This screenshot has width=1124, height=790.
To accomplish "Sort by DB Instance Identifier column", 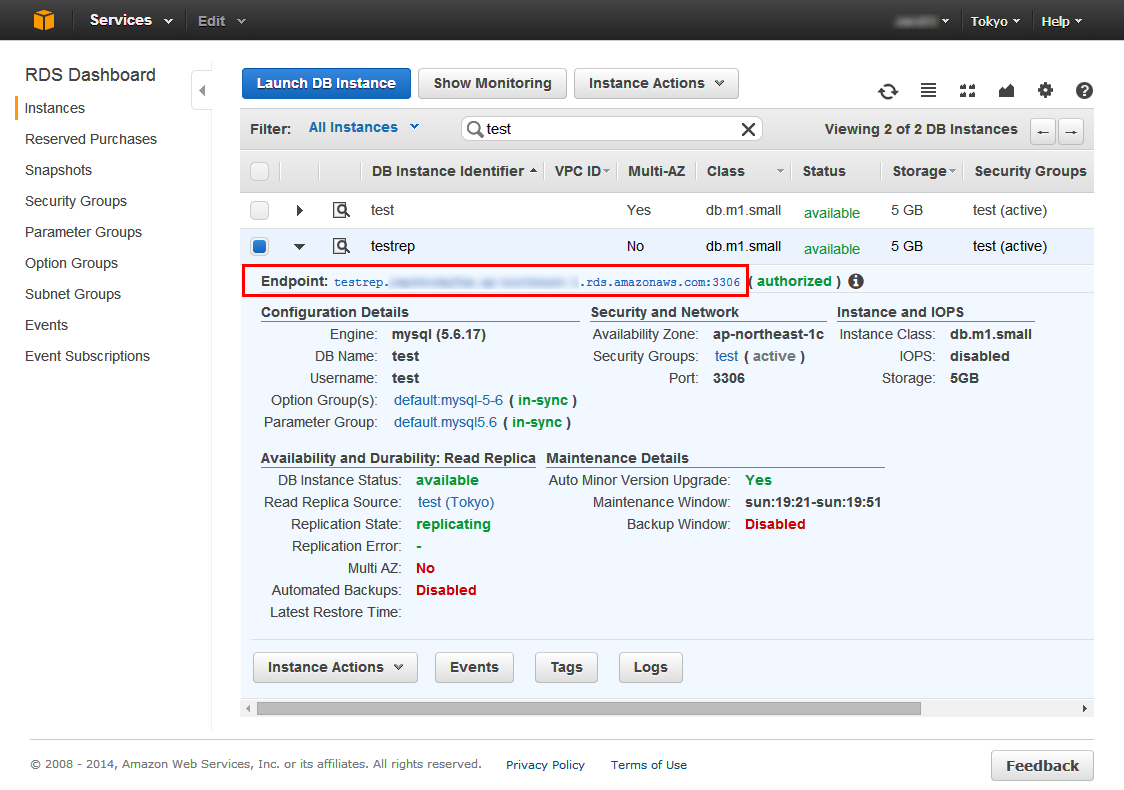I will coord(454,171).
